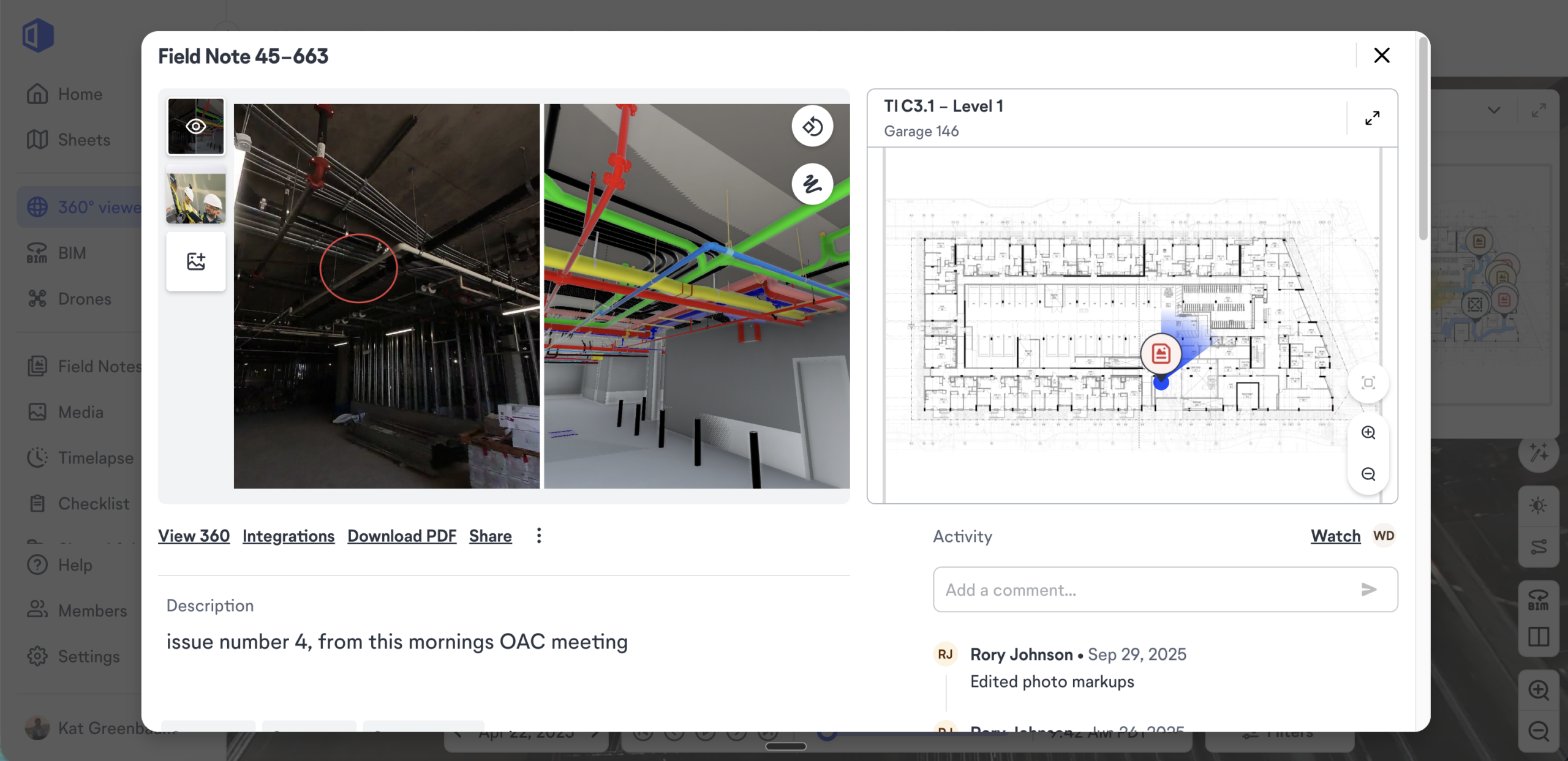Expand the TI C3.1 Level 1 map
This screenshot has height=761, width=1568.
tap(1373, 118)
